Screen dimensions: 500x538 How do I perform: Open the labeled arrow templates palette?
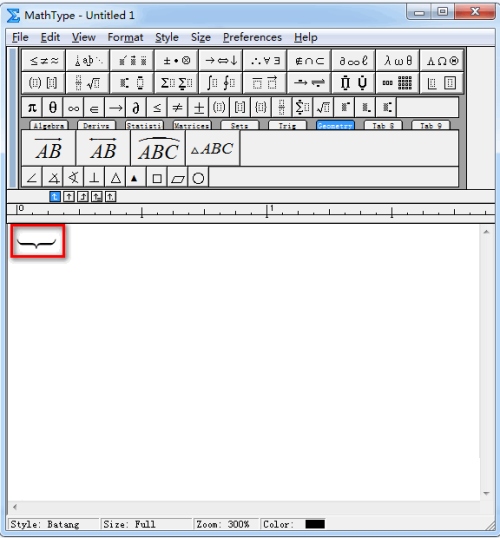point(309,83)
